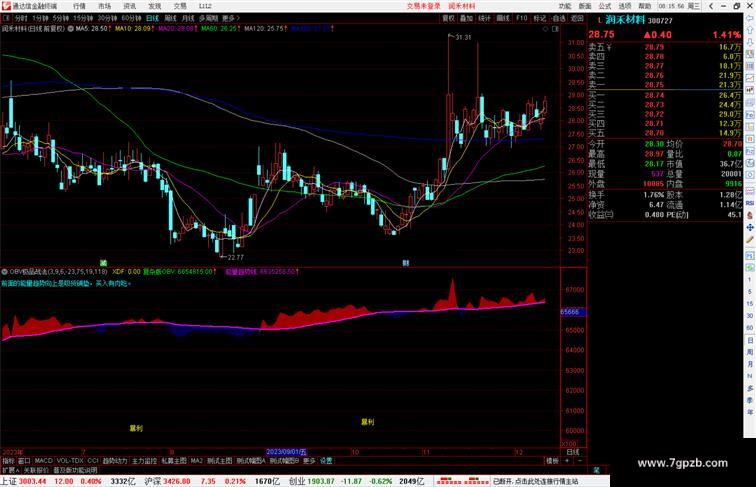Switch to 5分钟 period

60,18
